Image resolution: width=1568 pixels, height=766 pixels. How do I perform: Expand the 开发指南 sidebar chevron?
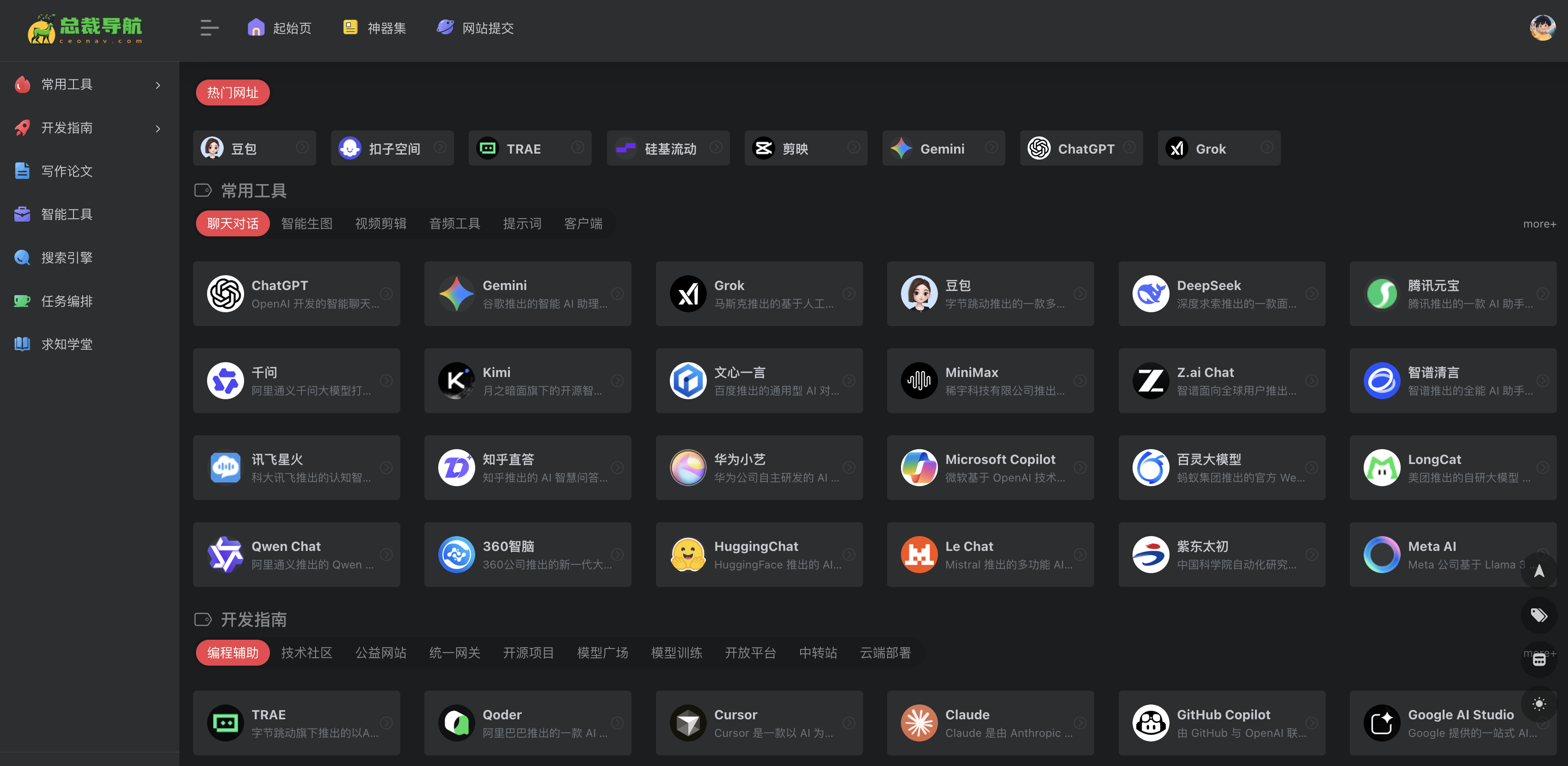pyautogui.click(x=158, y=129)
